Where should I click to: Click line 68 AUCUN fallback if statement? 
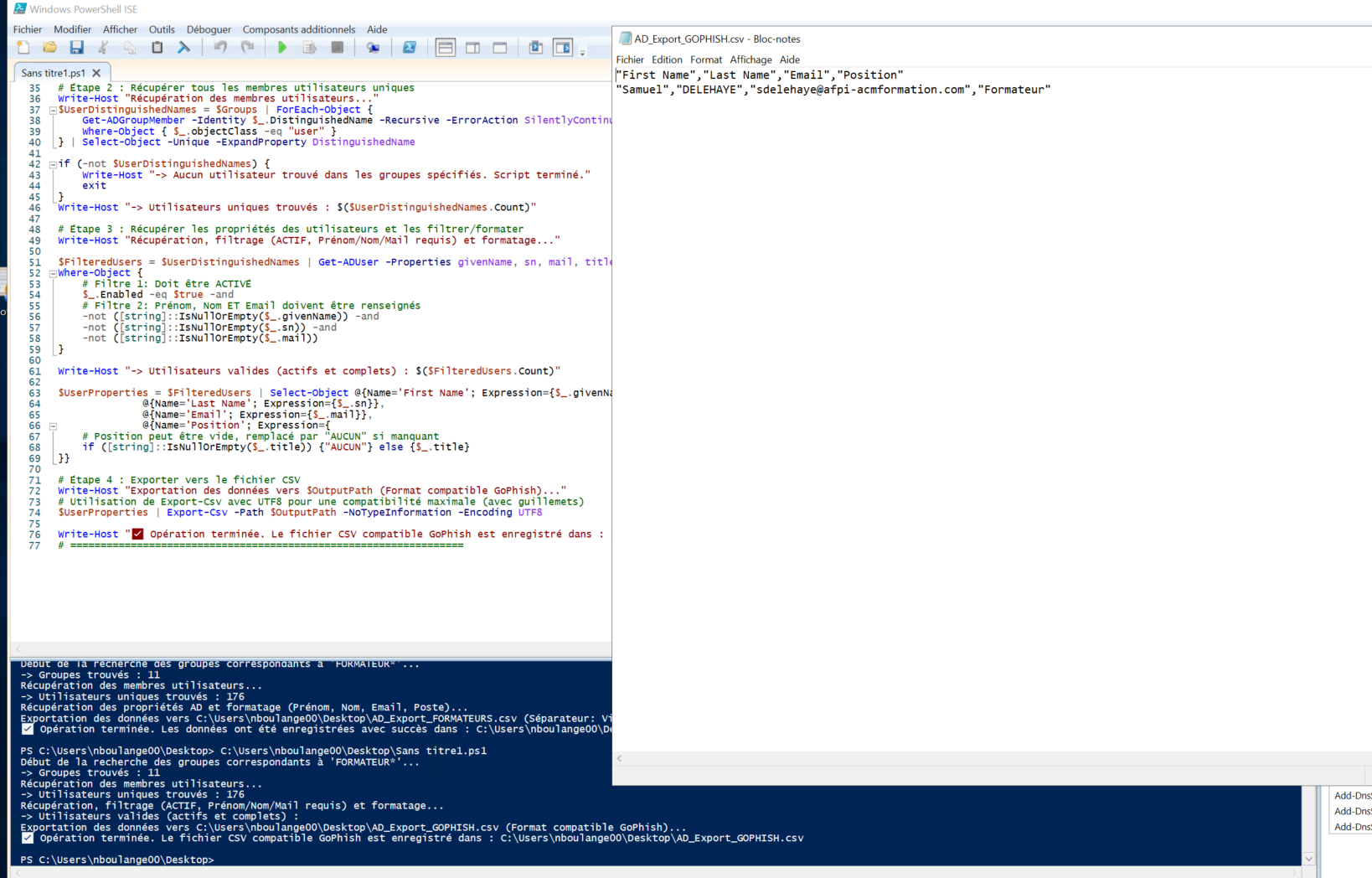pos(276,447)
